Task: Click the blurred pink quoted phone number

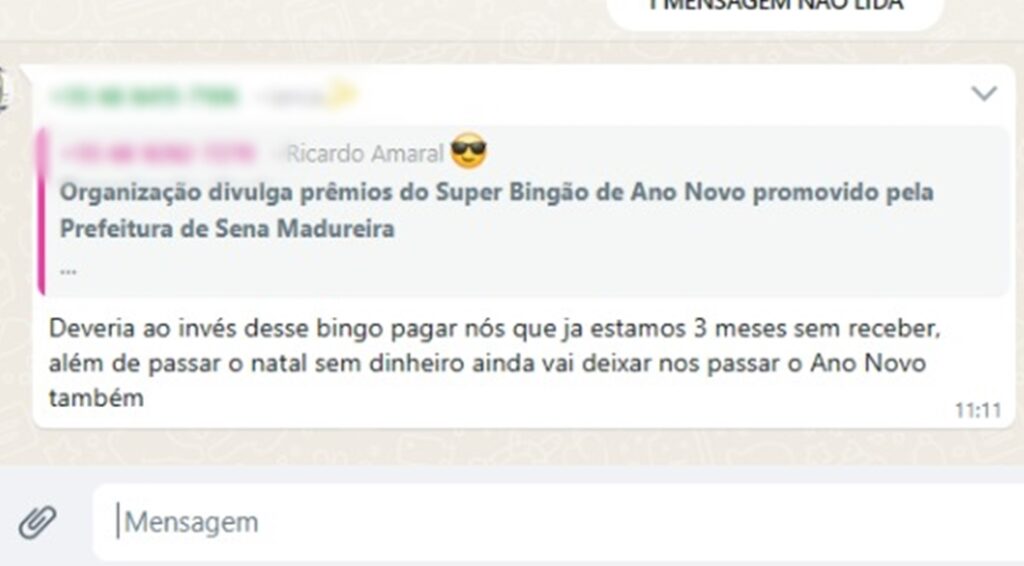Action: tap(158, 154)
